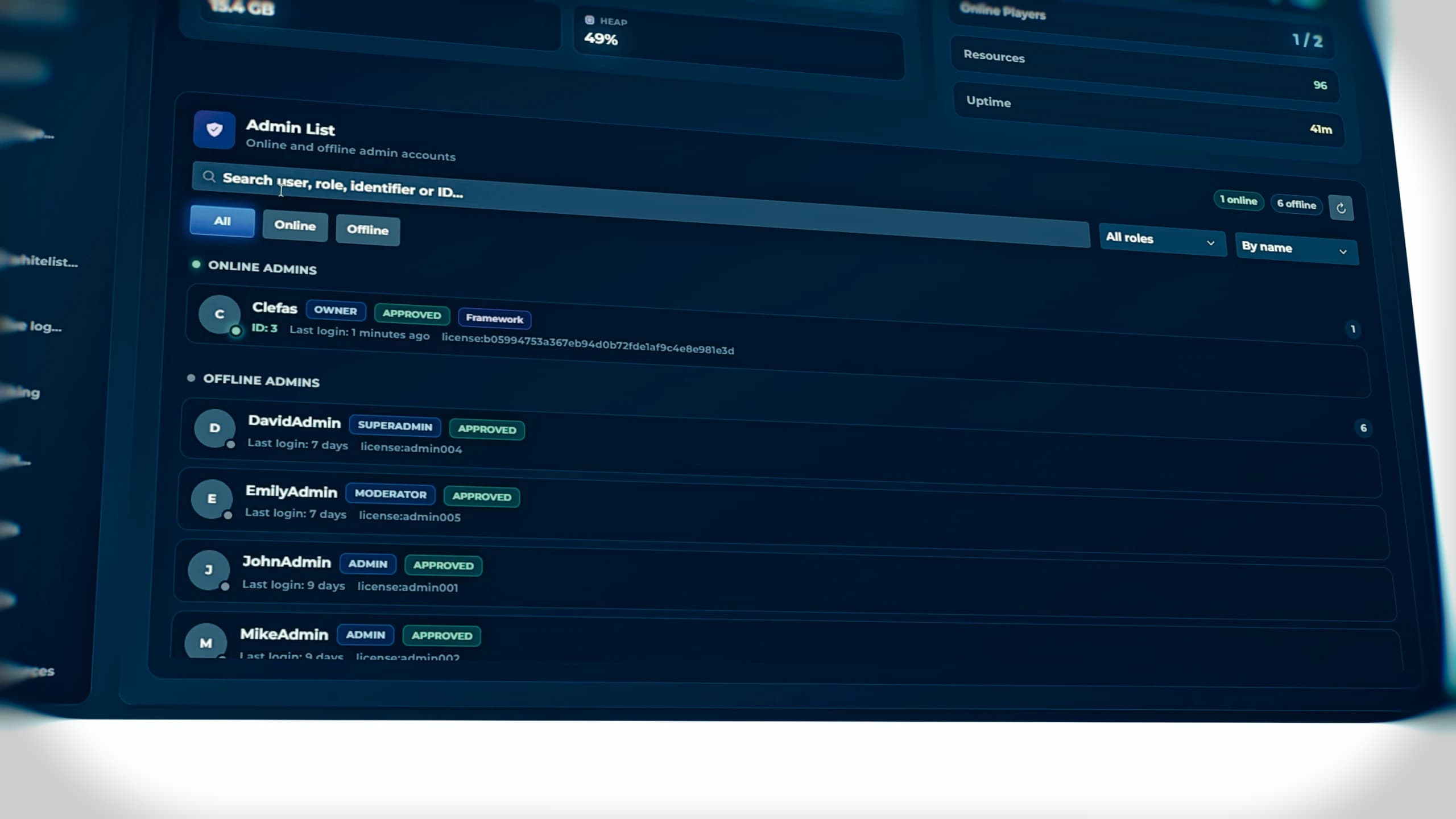Click DavidAdmin's 'Last login: 7 days' text
Image resolution: width=1456 pixels, height=819 pixels.
click(297, 444)
